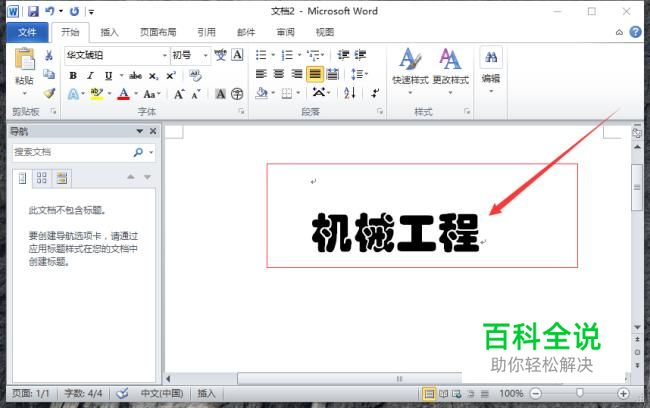Open the Editing 编辑 group
The height and width of the screenshot is (408, 650).
point(491,70)
